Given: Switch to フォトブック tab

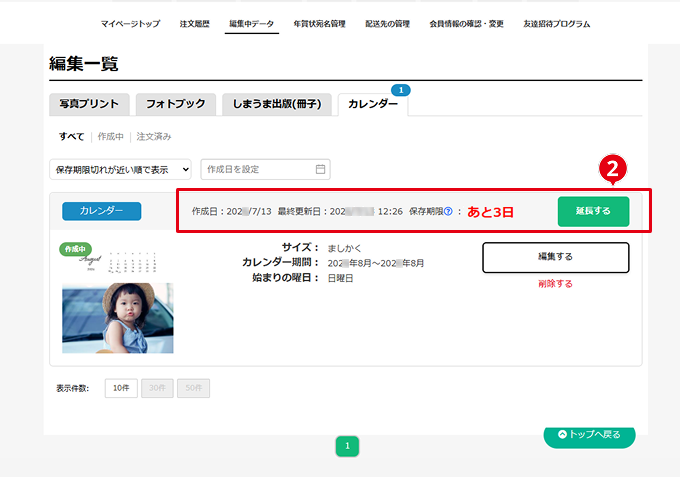Looking at the screenshot, I should pos(176,104).
